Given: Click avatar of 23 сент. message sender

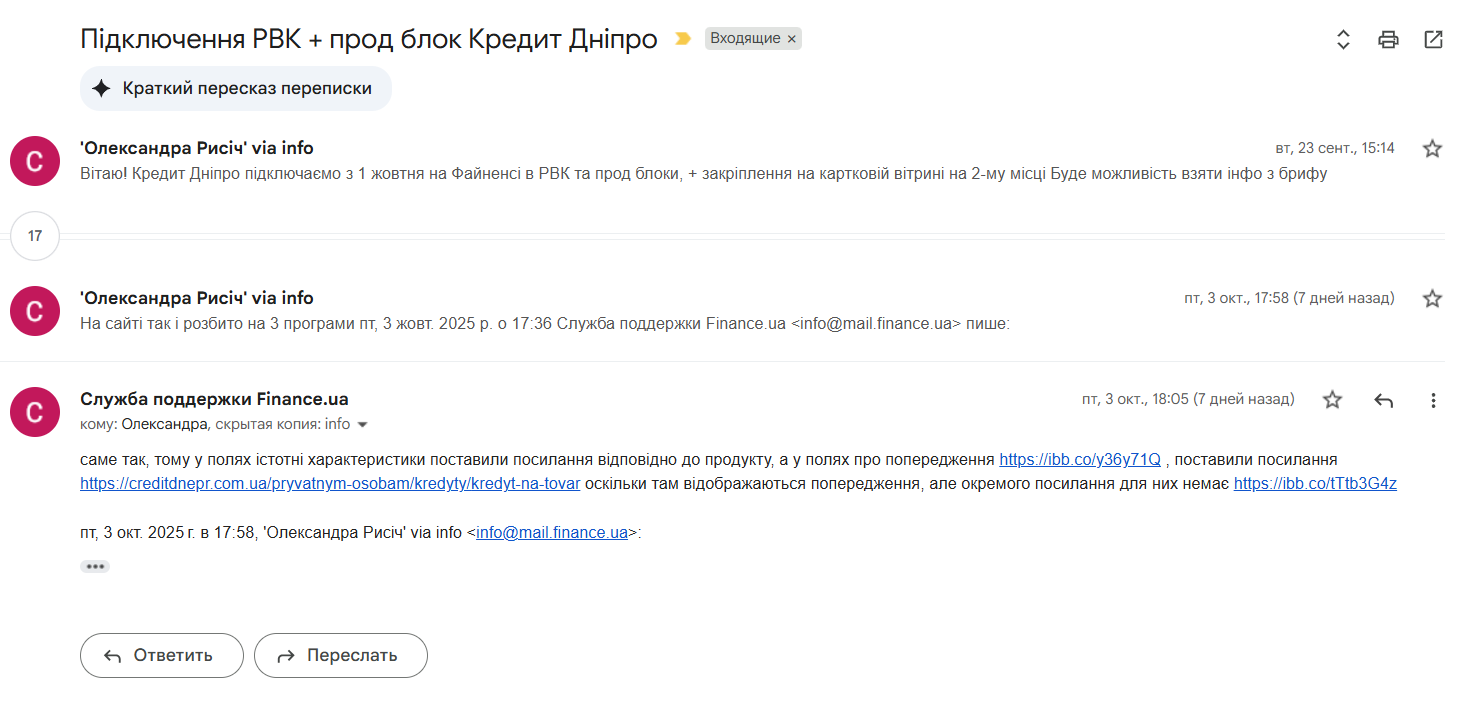Looking at the screenshot, I should [x=35, y=161].
